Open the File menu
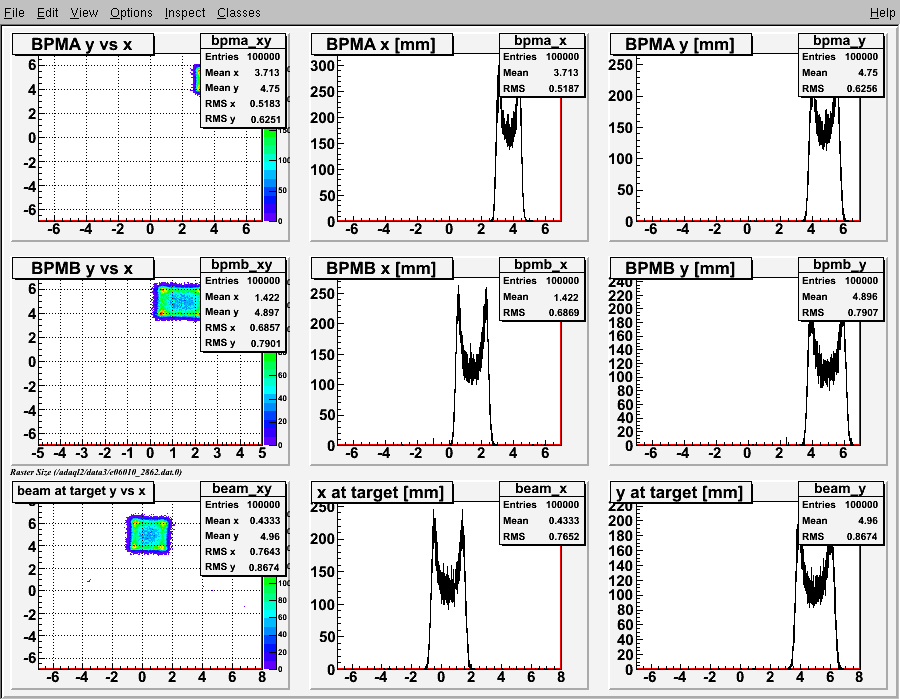900x700 pixels. [14, 13]
